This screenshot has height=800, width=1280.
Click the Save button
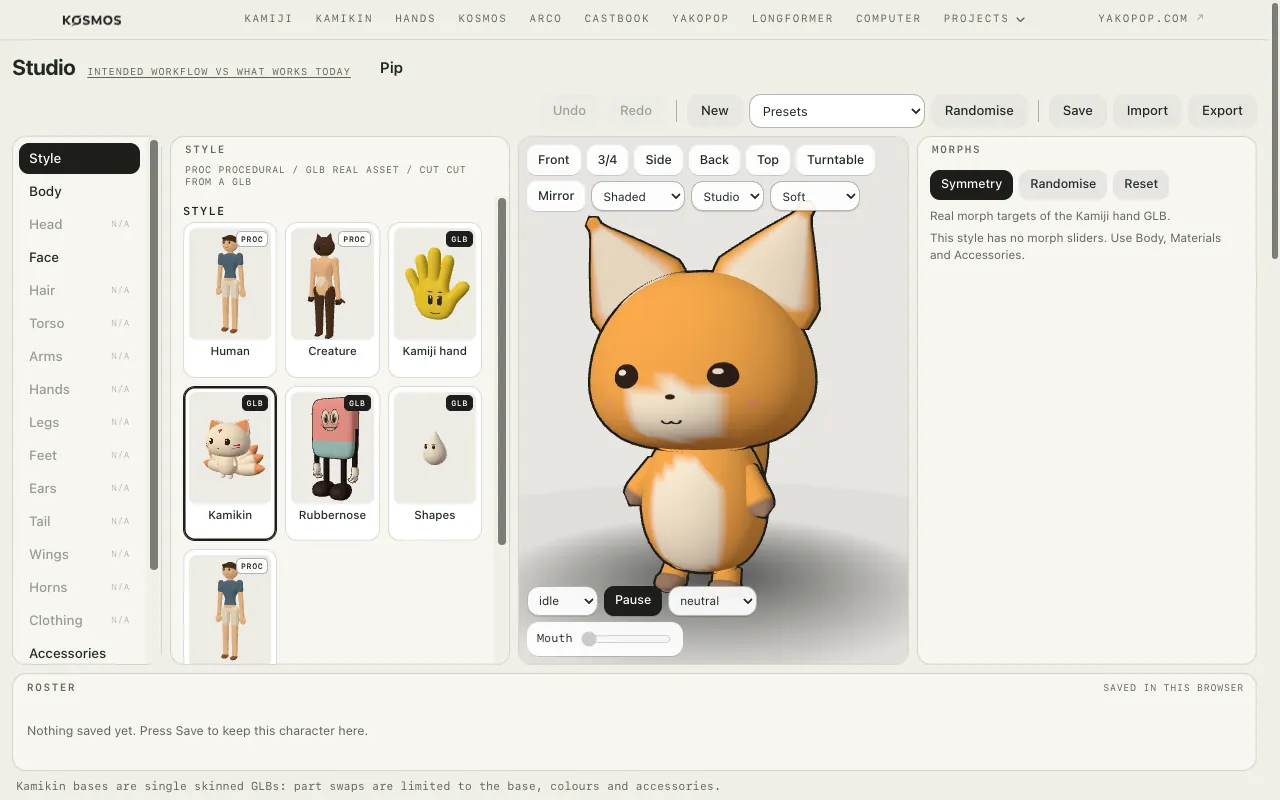[x=1077, y=111]
